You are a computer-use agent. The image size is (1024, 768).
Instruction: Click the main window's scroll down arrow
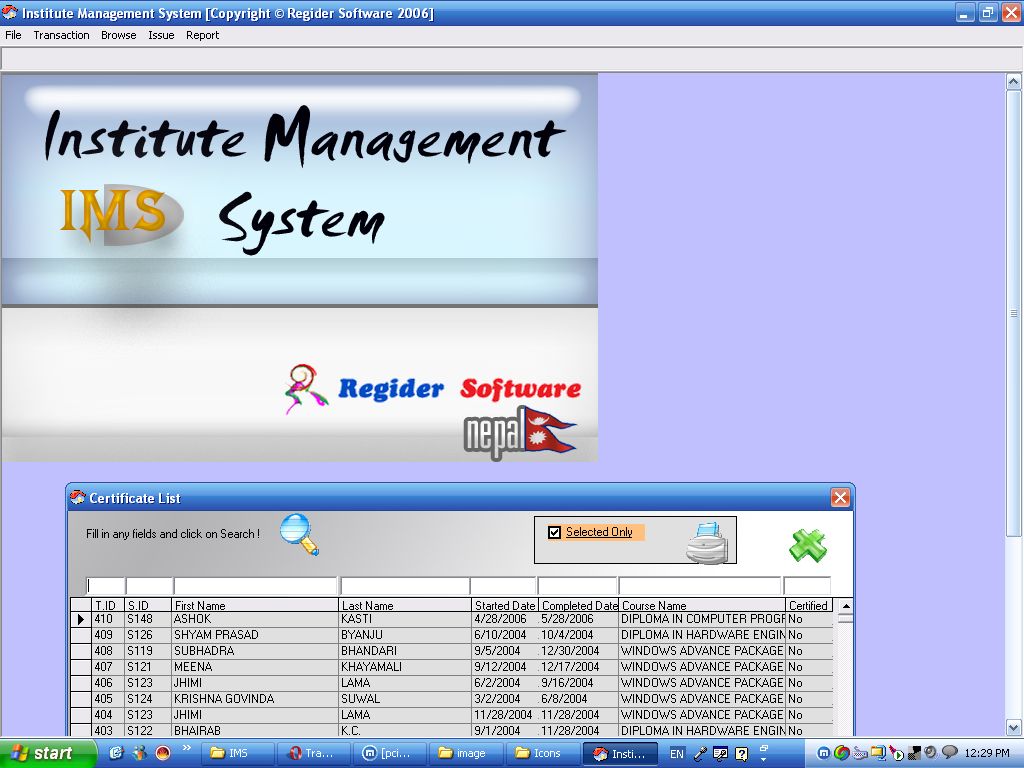coord(1013,728)
